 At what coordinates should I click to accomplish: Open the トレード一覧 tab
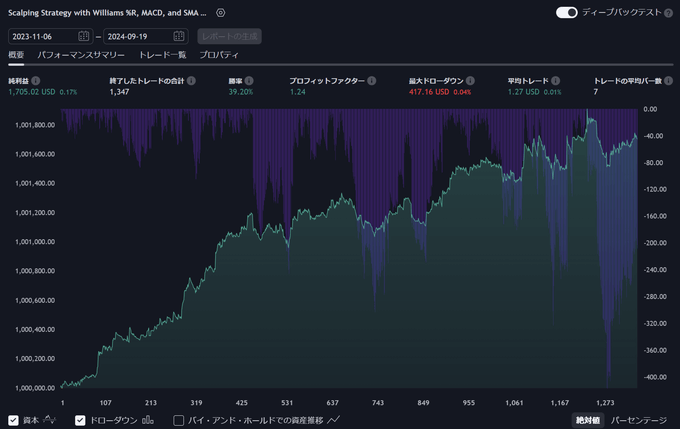[163, 55]
